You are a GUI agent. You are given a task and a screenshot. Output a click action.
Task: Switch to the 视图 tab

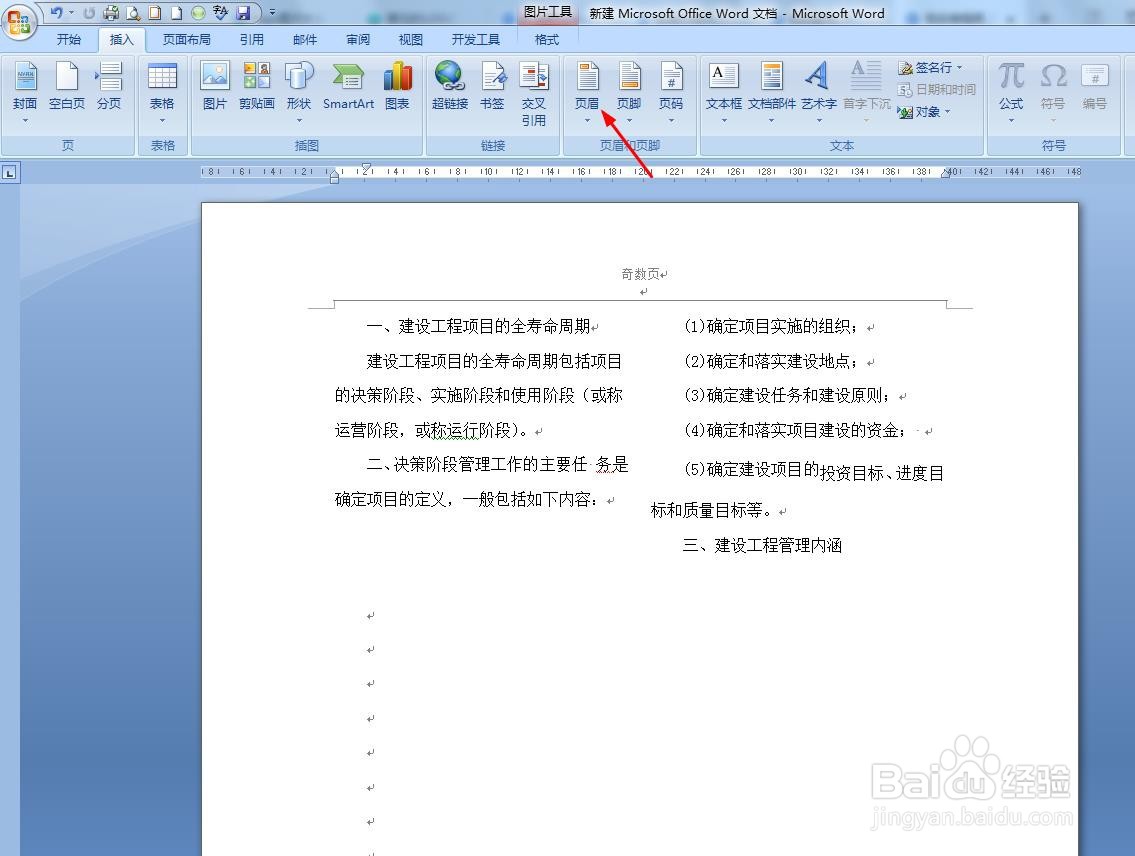[410, 40]
